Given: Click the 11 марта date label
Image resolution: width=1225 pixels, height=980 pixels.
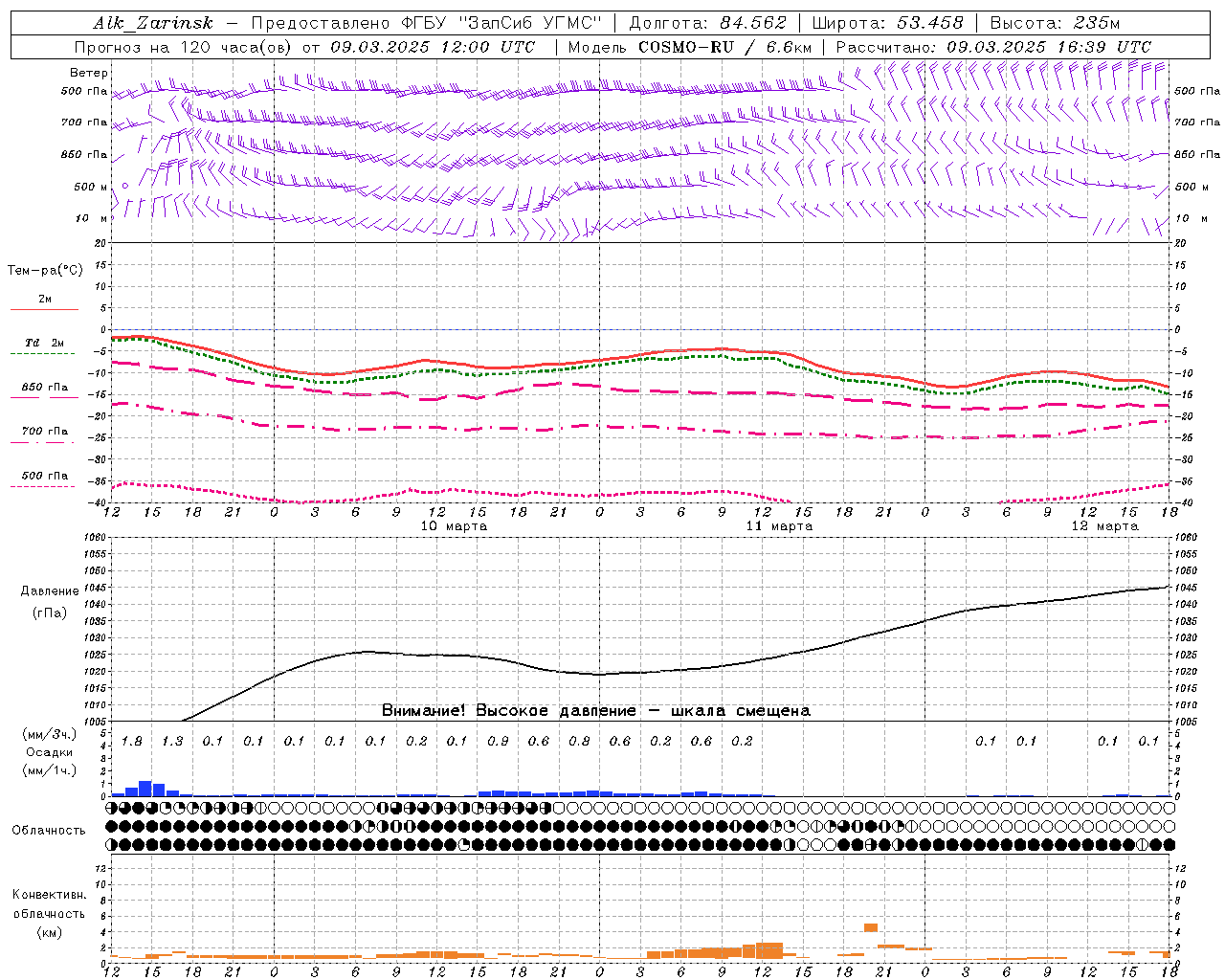Looking at the screenshot, I should coord(779,526).
